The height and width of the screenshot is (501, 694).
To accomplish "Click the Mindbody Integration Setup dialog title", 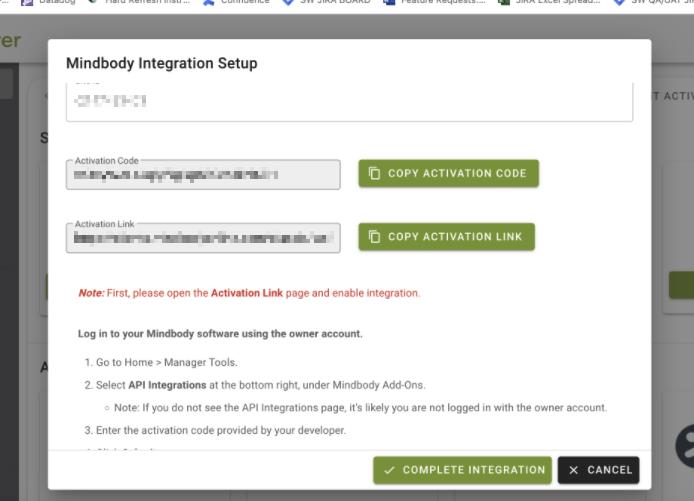I will (162, 63).
